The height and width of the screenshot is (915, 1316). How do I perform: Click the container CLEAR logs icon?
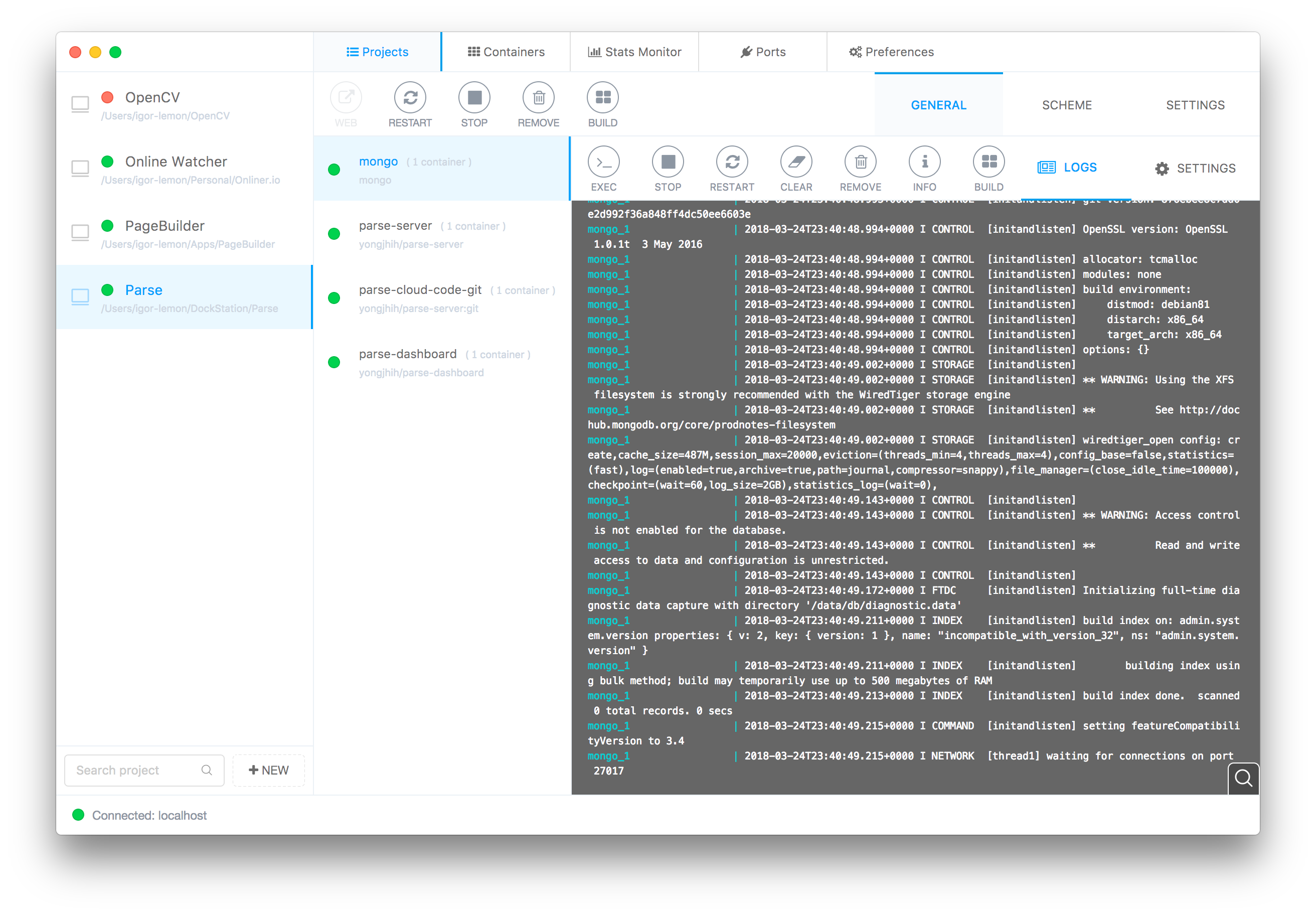[x=795, y=162]
